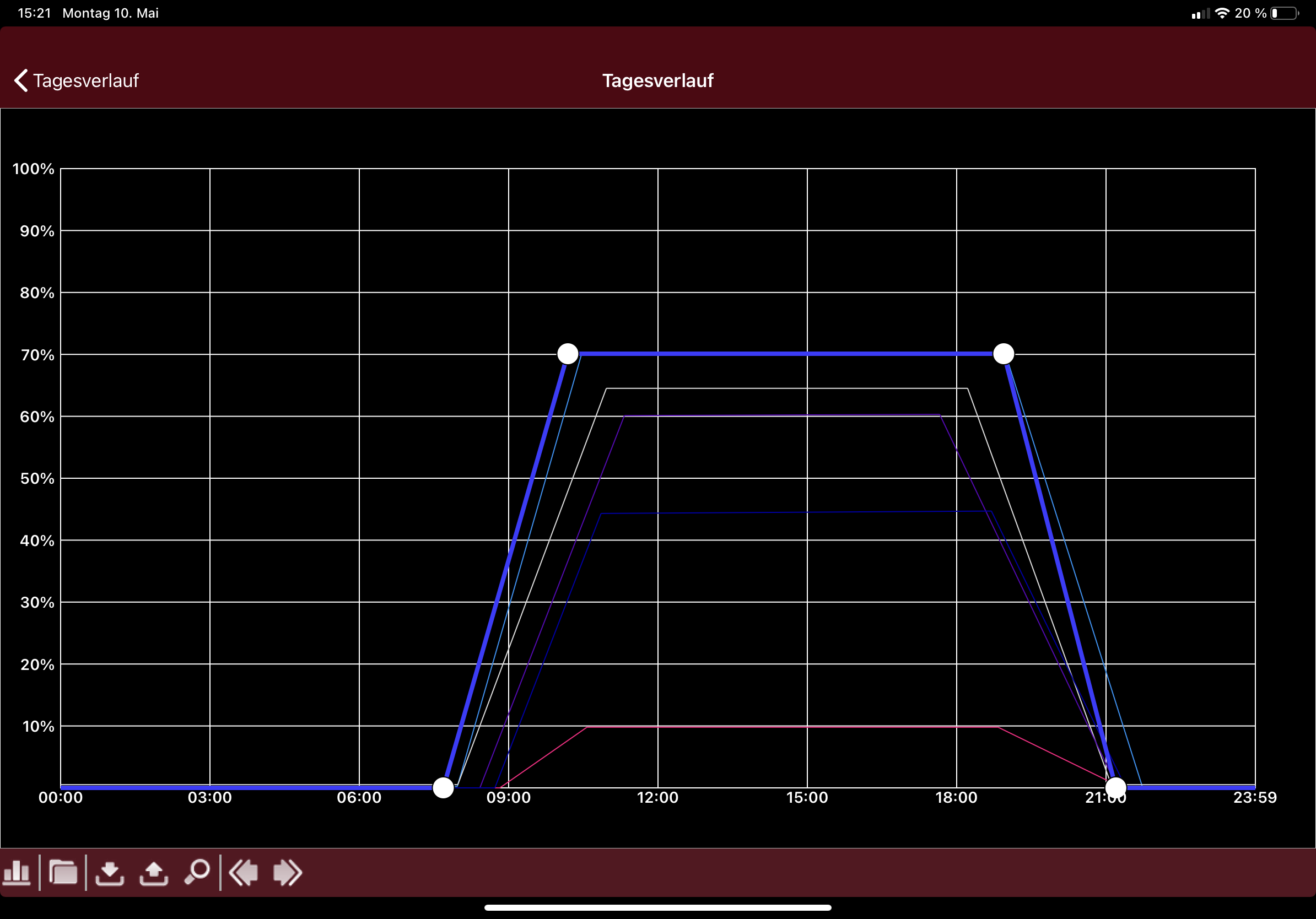The width and height of the screenshot is (1316, 919).
Task: Tap the magnifying glass zoom icon
Action: click(197, 873)
